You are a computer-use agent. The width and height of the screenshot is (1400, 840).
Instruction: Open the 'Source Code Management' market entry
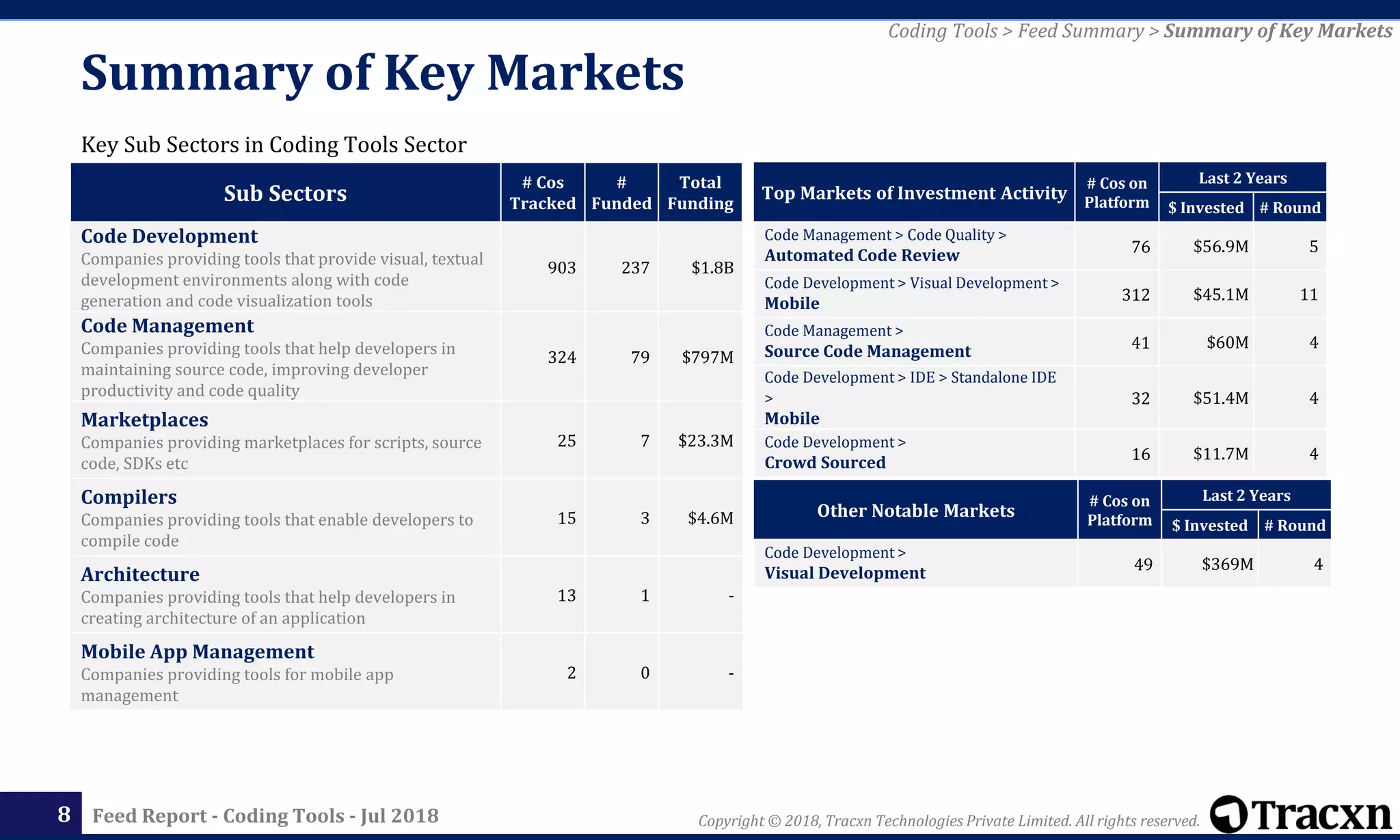point(867,351)
